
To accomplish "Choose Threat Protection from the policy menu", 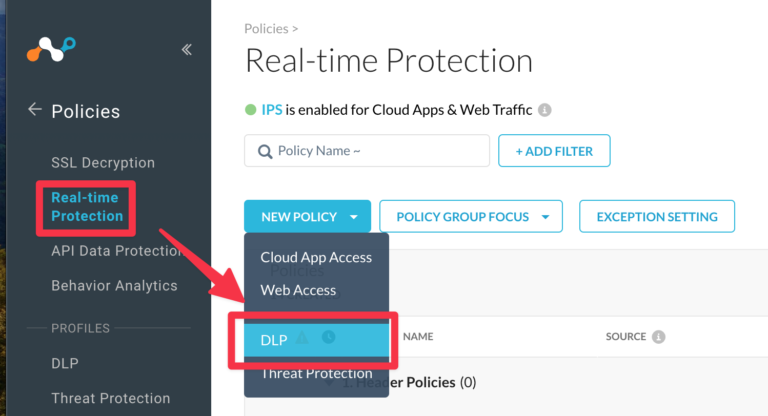I will click(316, 373).
